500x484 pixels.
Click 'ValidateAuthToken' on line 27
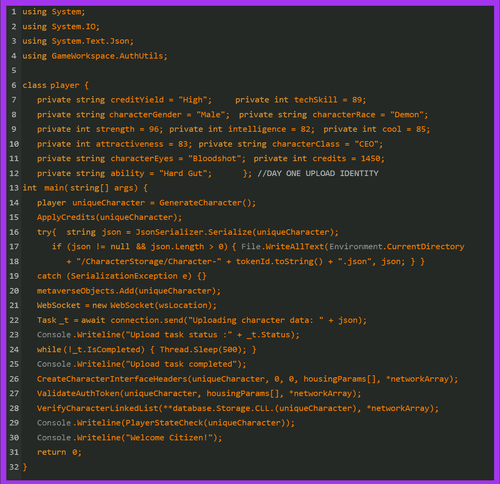[78, 394]
